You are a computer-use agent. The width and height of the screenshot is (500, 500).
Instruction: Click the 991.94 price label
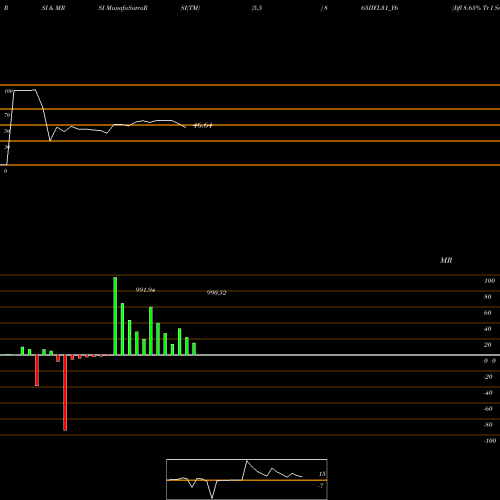(145, 290)
